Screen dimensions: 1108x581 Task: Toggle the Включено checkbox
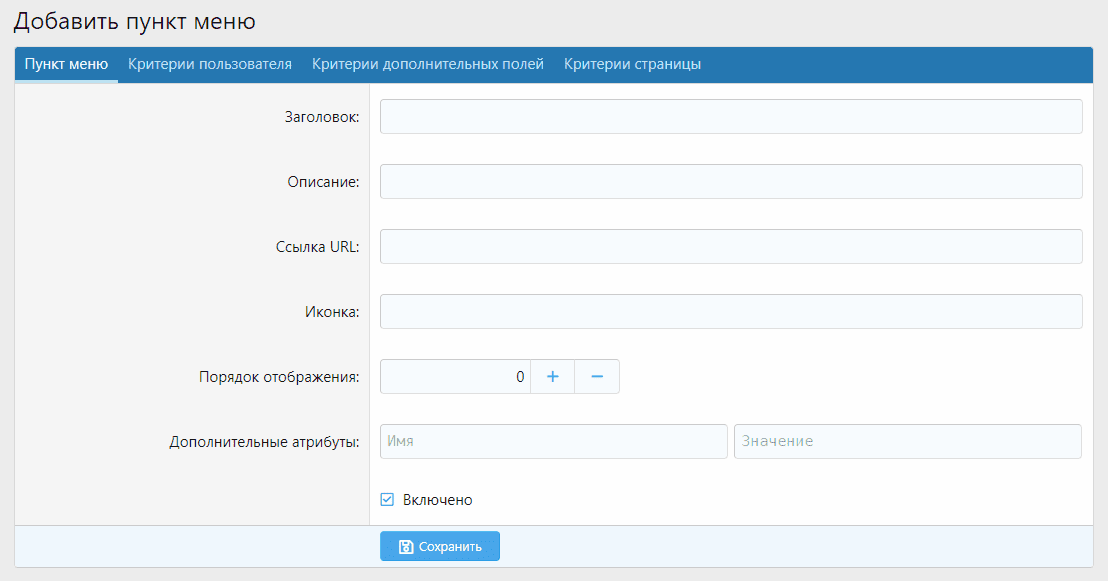point(387,500)
